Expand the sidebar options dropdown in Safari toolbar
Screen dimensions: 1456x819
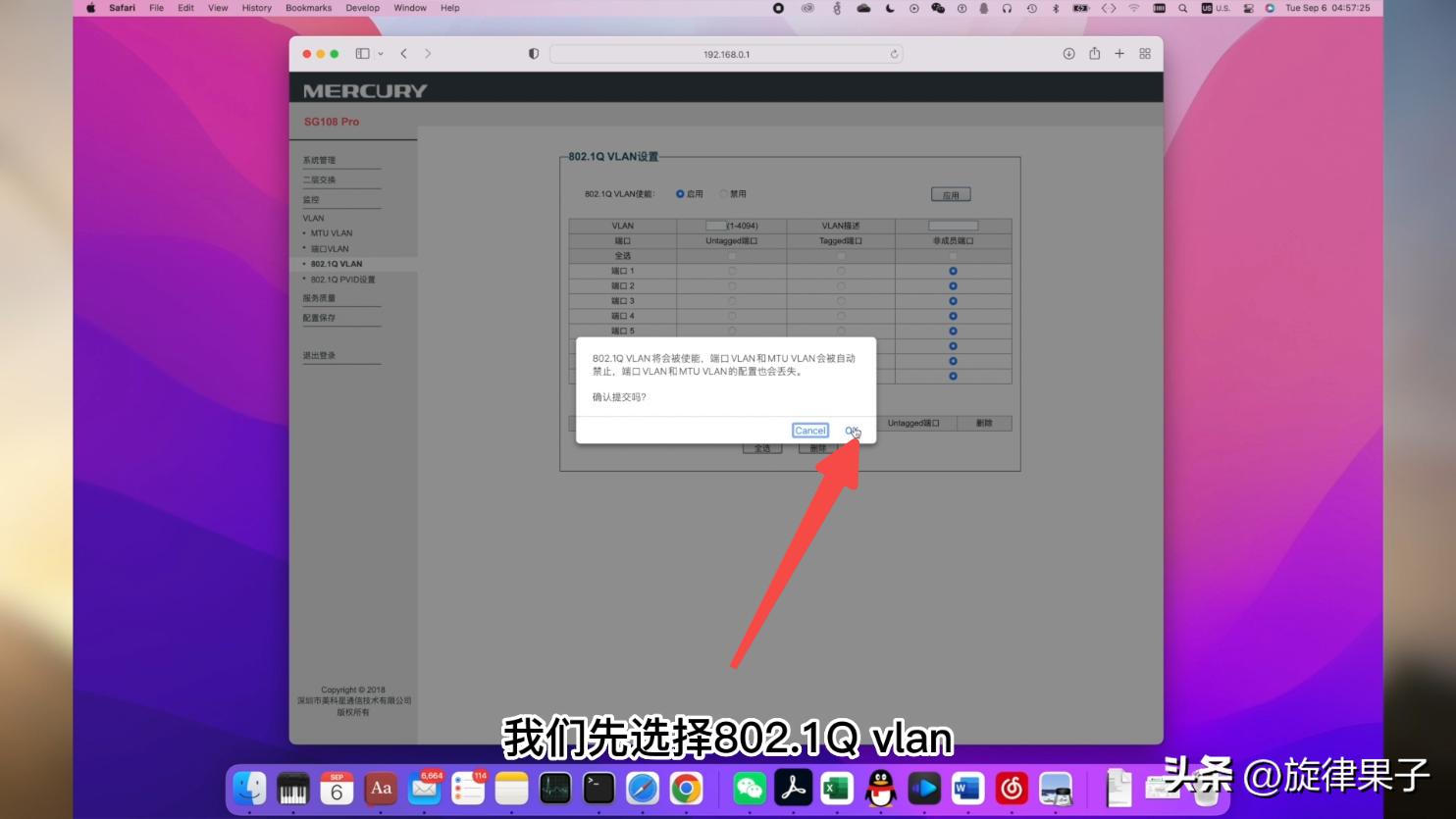(381, 54)
